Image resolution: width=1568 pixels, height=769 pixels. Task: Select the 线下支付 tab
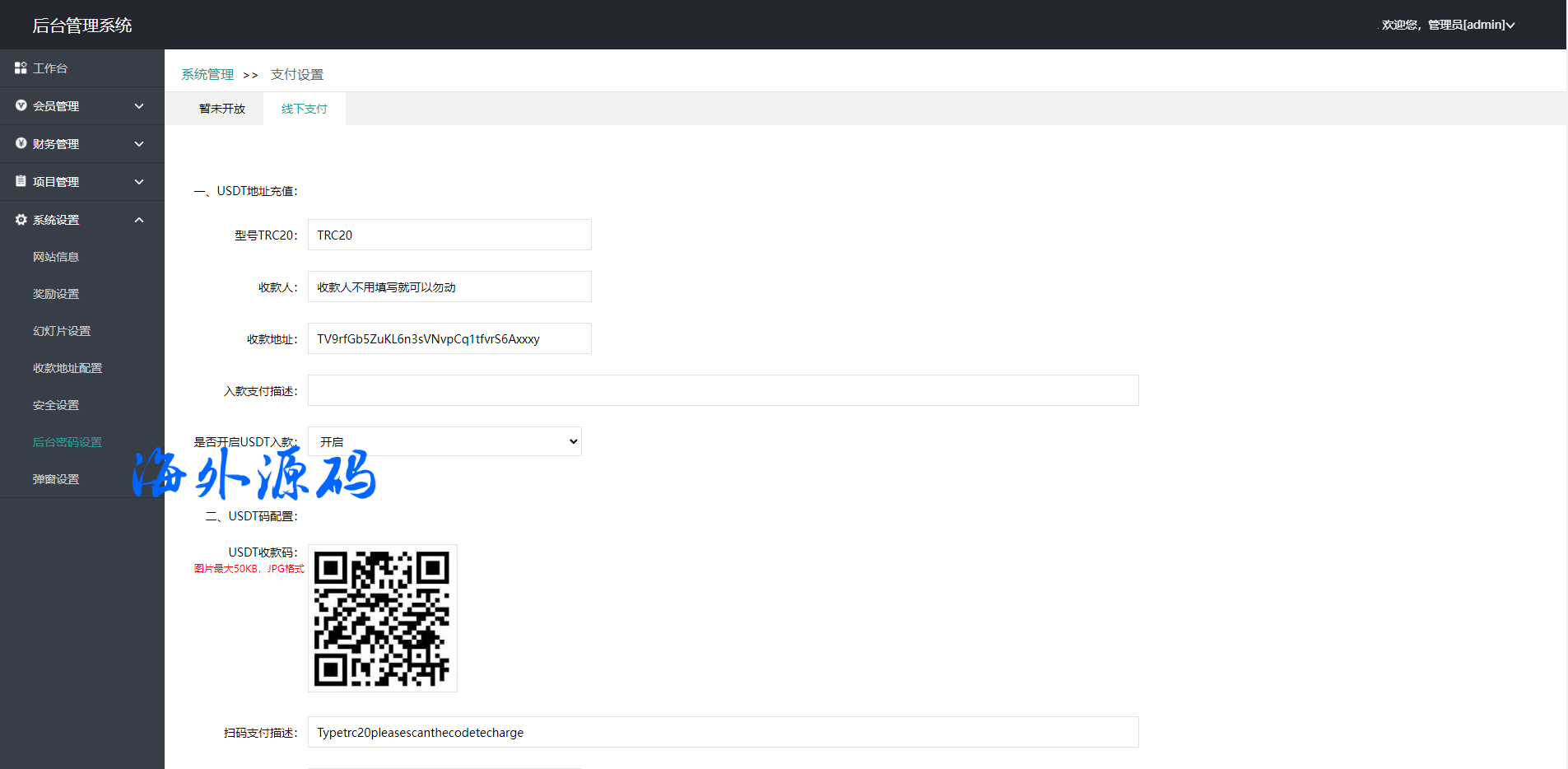click(305, 109)
